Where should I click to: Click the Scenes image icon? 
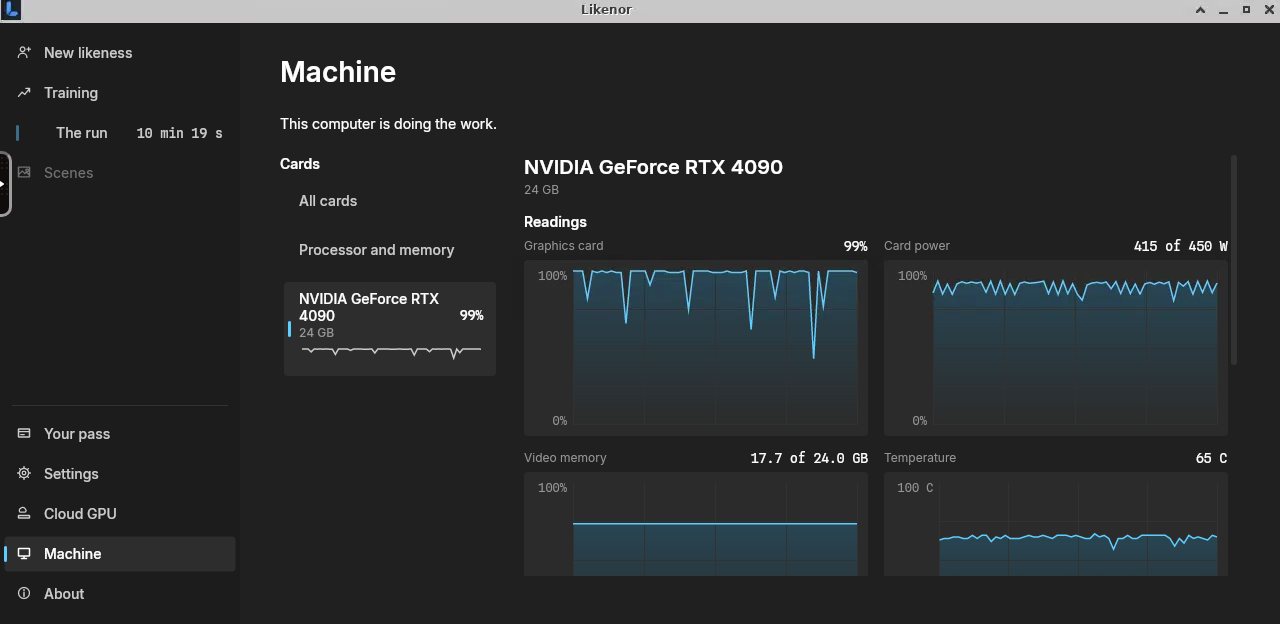coord(24,172)
